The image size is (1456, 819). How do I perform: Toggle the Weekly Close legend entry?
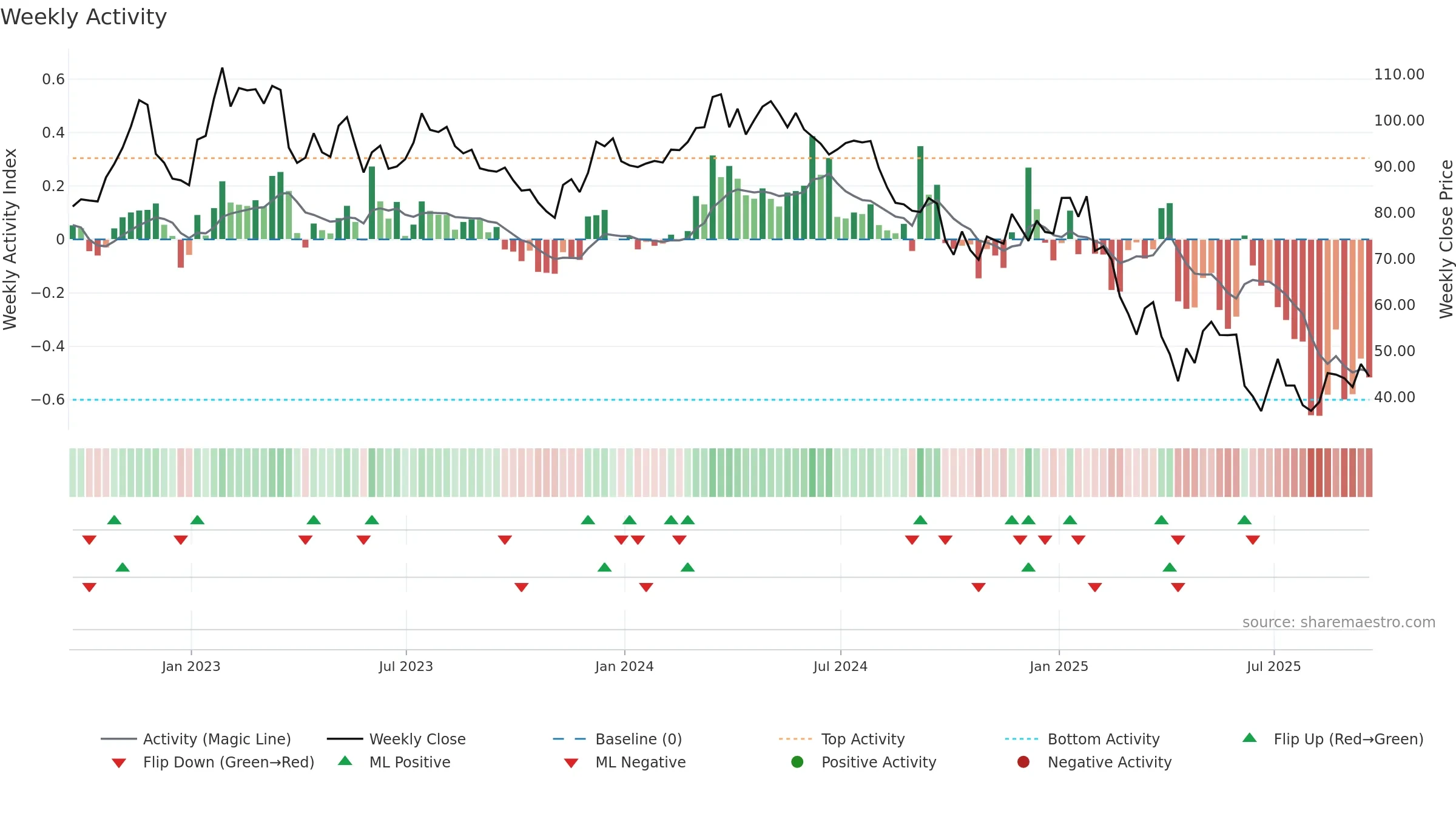point(396,739)
